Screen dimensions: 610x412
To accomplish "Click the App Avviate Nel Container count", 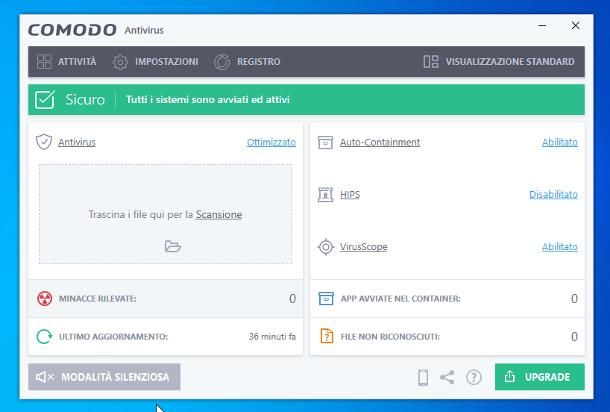I will tap(574, 298).
